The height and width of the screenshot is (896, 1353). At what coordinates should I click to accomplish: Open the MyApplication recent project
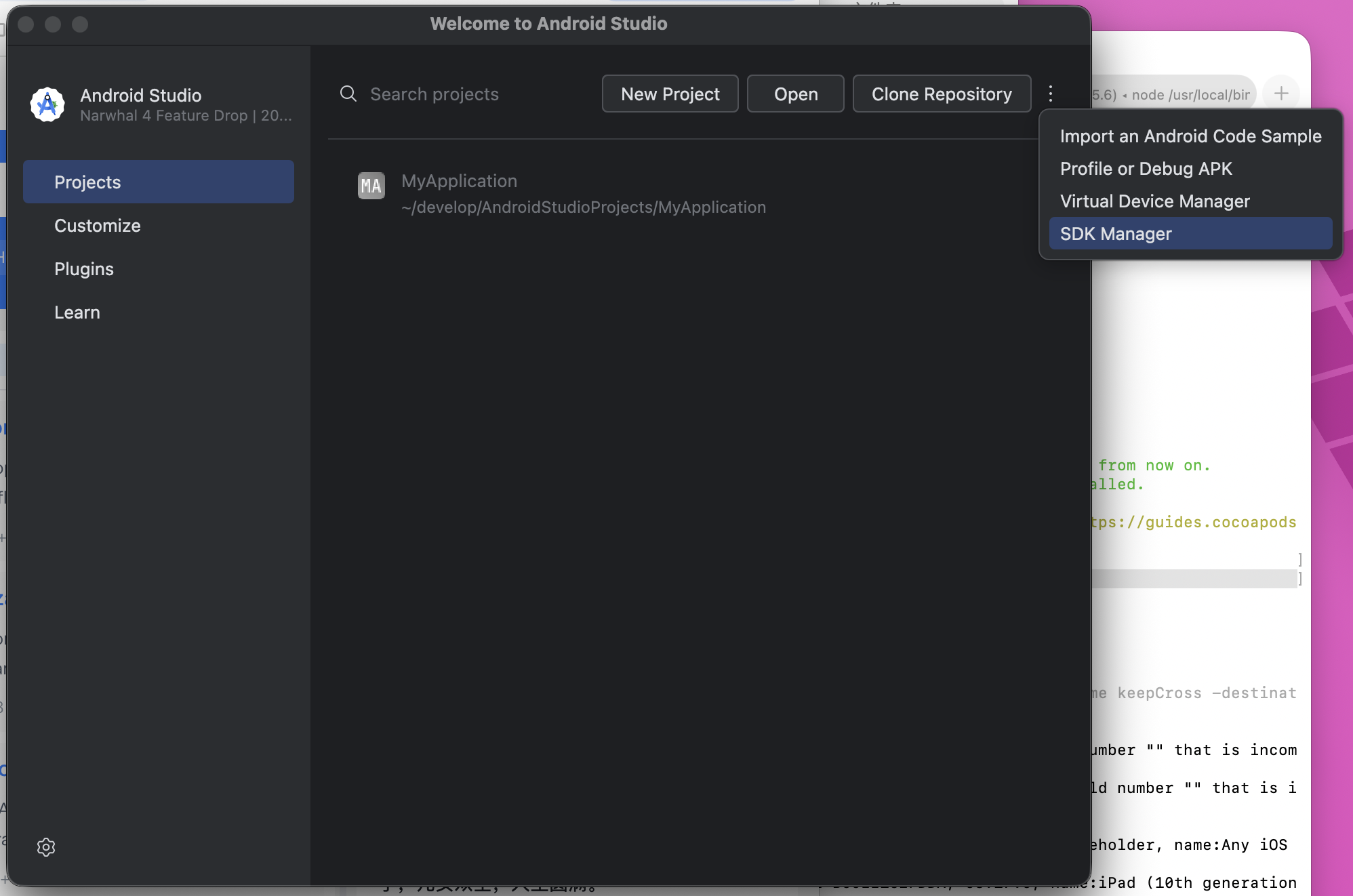tap(583, 194)
